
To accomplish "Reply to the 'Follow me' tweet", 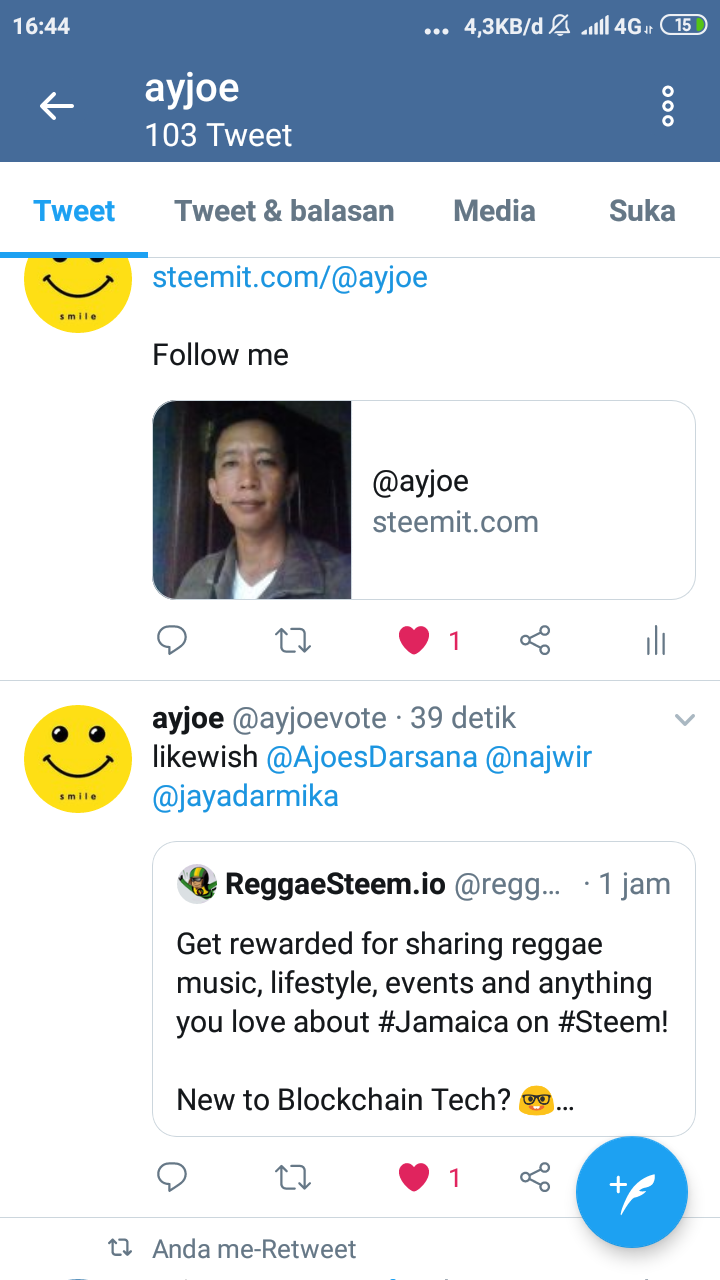I will pyautogui.click(x=172, y=640).
